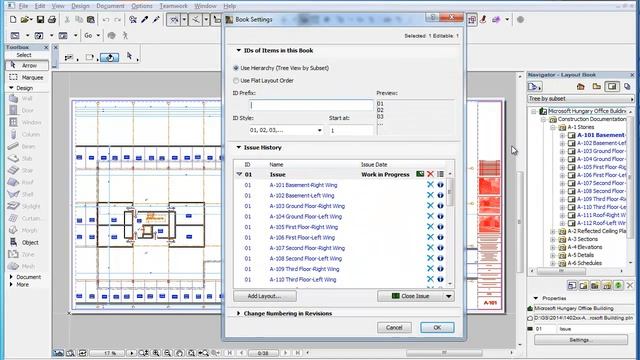The width and height of the screenshot is (640, 360).
Task: Expand Change Numbering in Revisions section
Action: pos(239,313)
